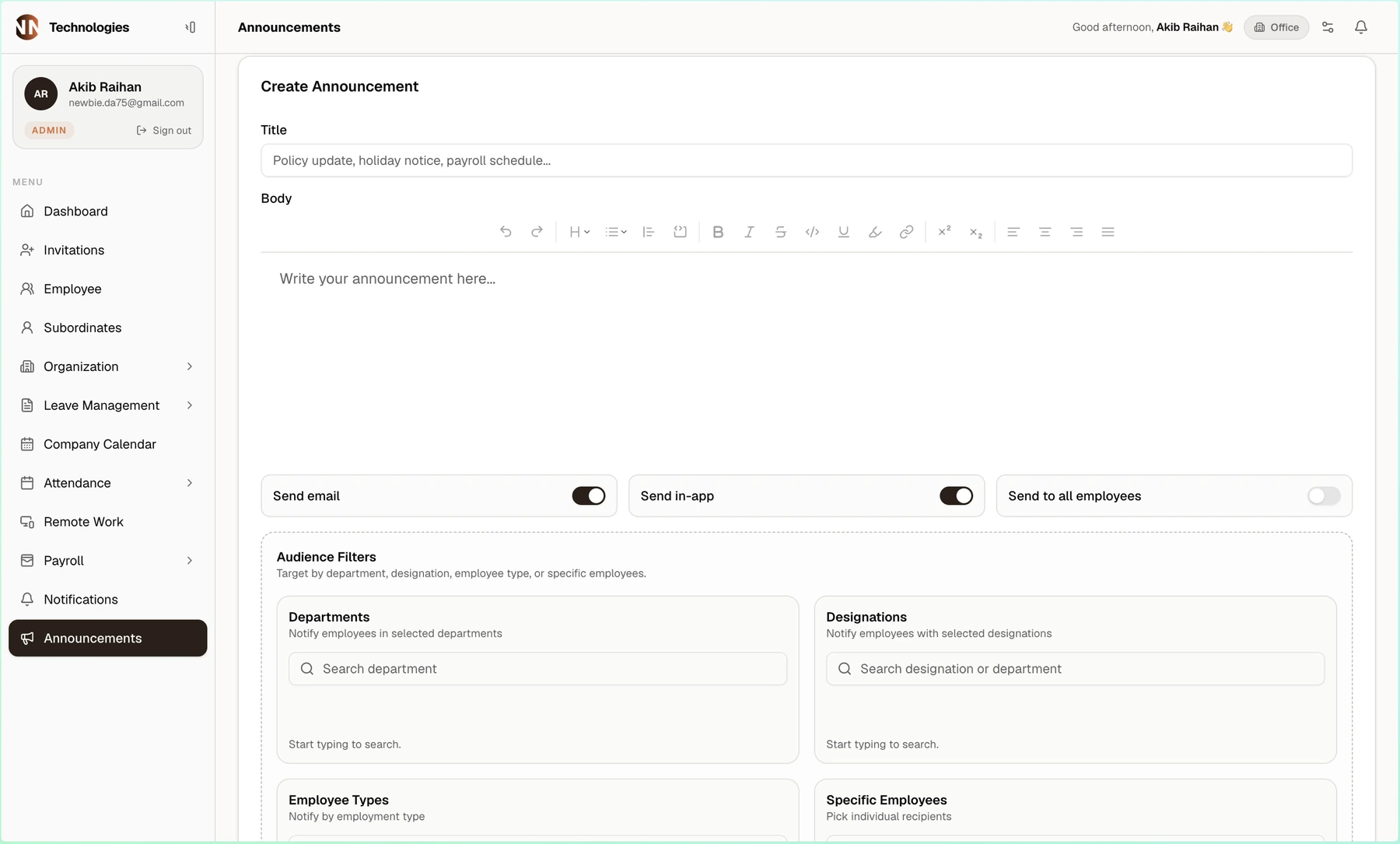Expand the Organization menu
This screenshot has width=1400, height=844.
(108, 366)
